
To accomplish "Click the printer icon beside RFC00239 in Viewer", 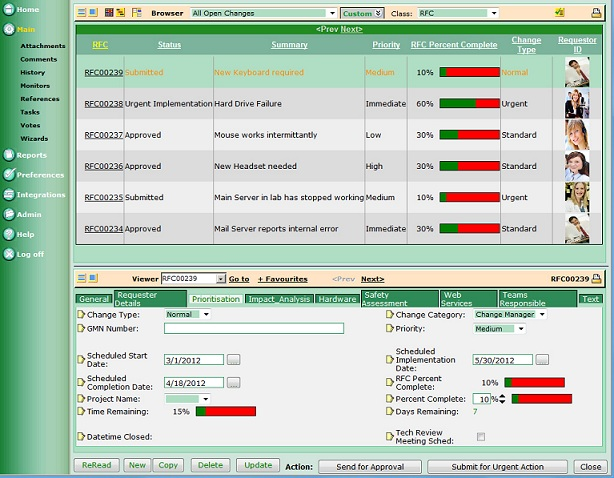I will click(x=596, y=279).
